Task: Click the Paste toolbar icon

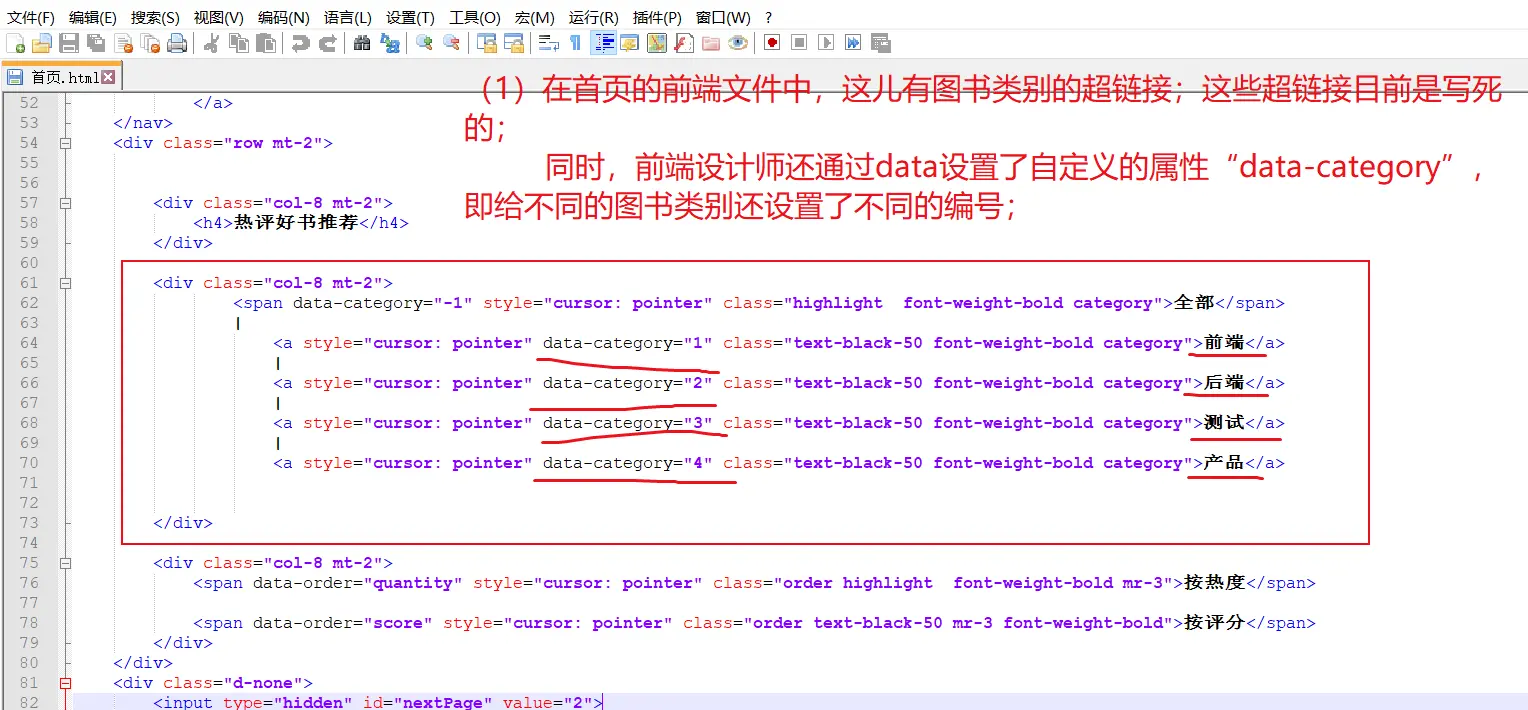Action: coord(266,43)
